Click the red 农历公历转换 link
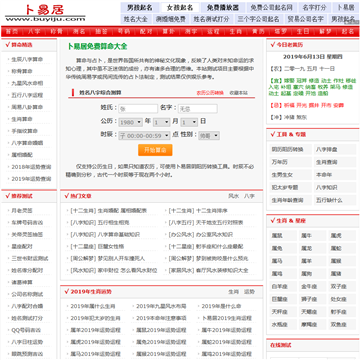This screenshot has height=360, width=360. [x=210, y=93]
